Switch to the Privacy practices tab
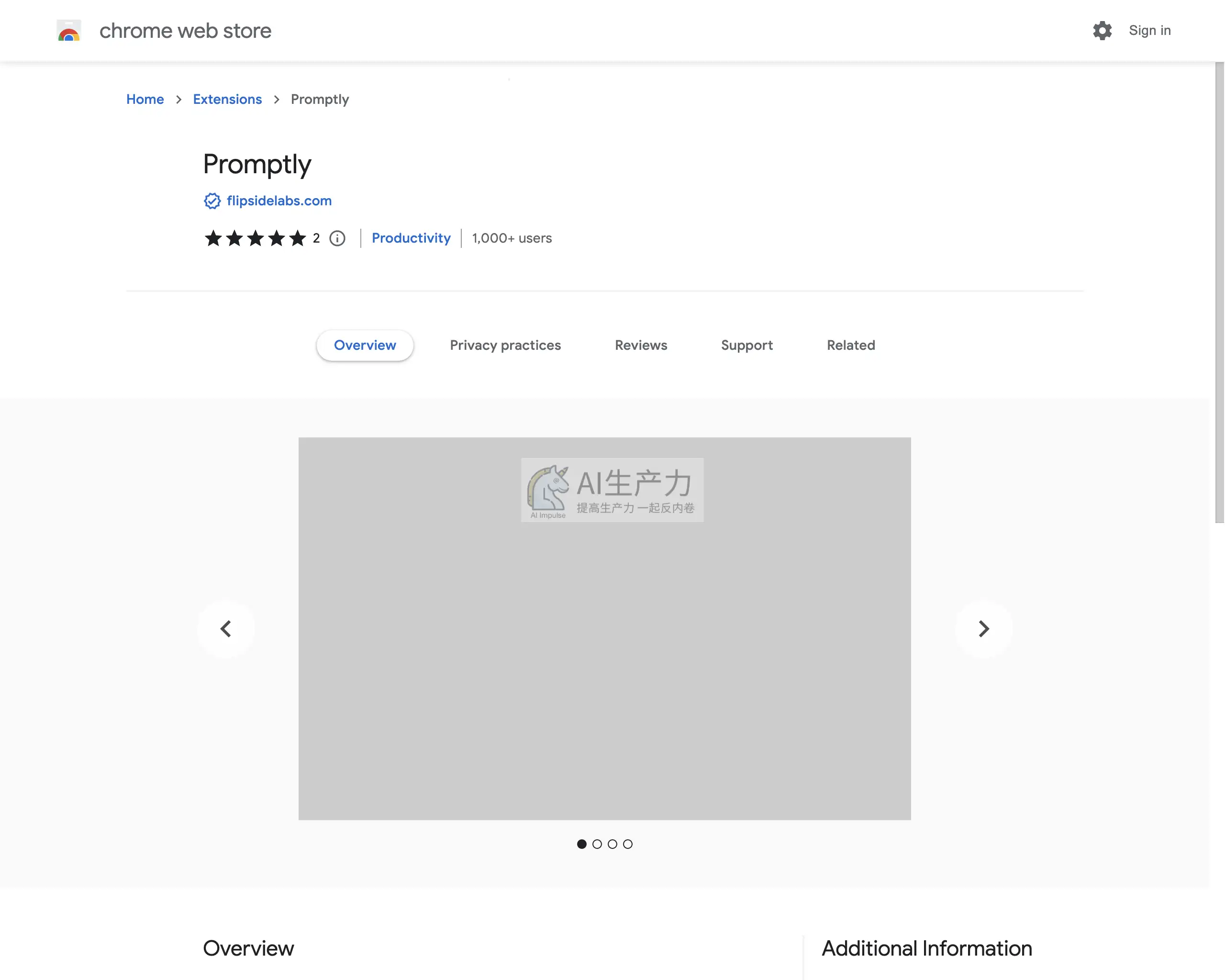 point(505,345)
